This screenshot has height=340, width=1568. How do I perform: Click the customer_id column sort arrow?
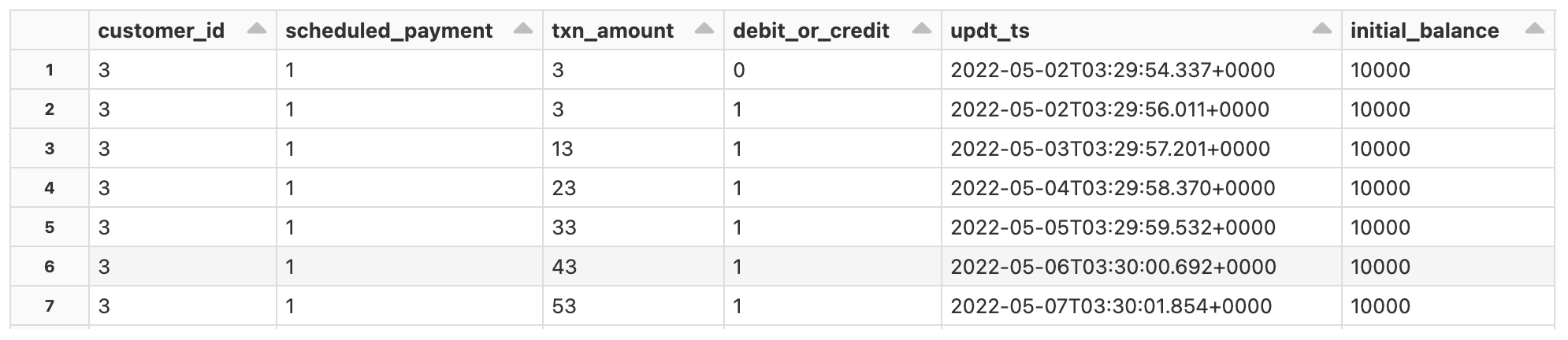click(256, 29)
